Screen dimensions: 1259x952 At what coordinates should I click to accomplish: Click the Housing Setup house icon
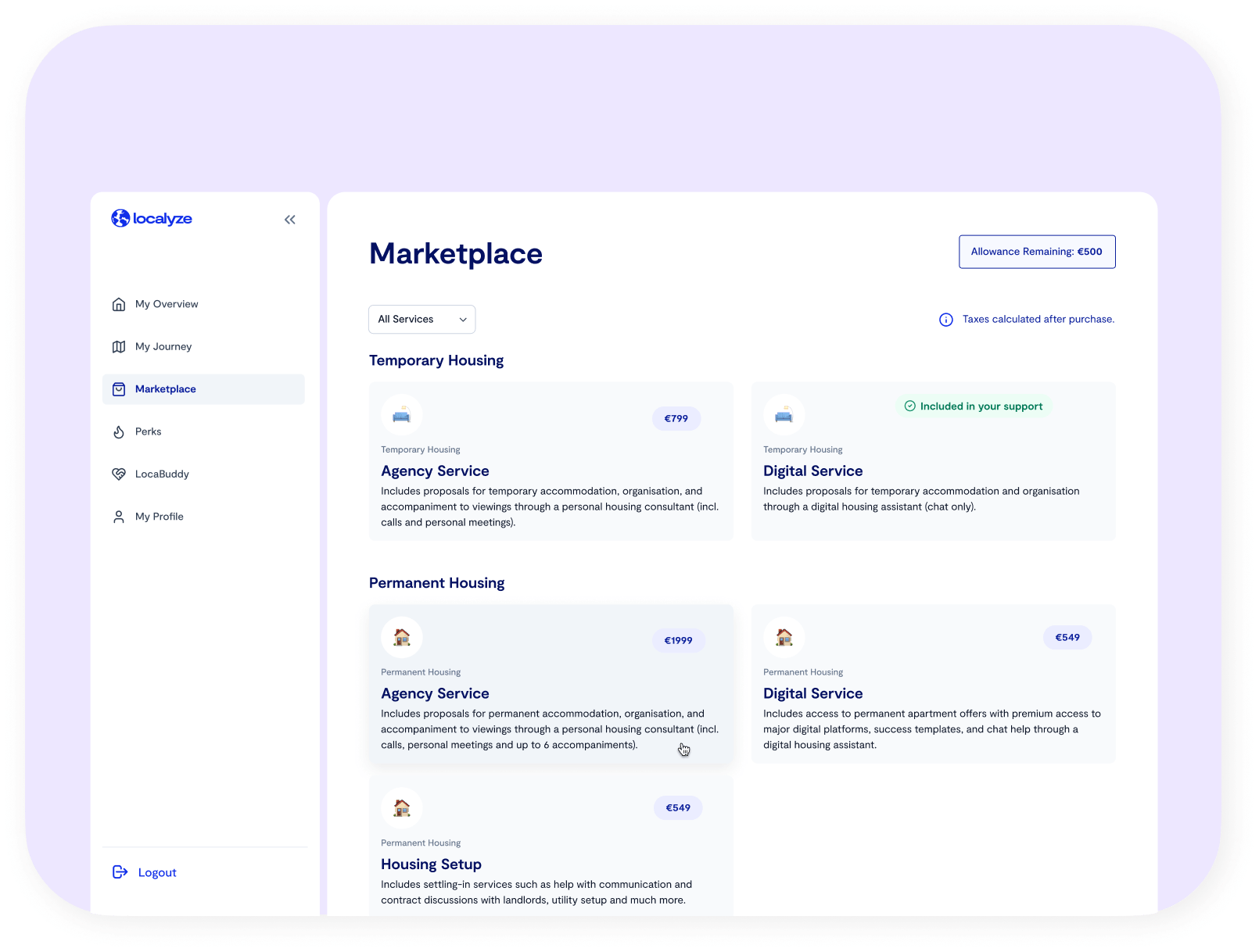point(402,808)
